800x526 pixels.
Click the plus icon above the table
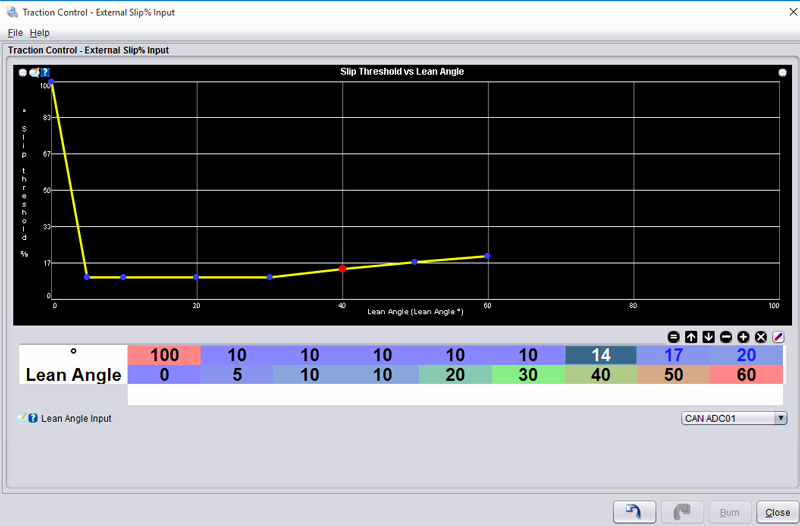(743, 337)
